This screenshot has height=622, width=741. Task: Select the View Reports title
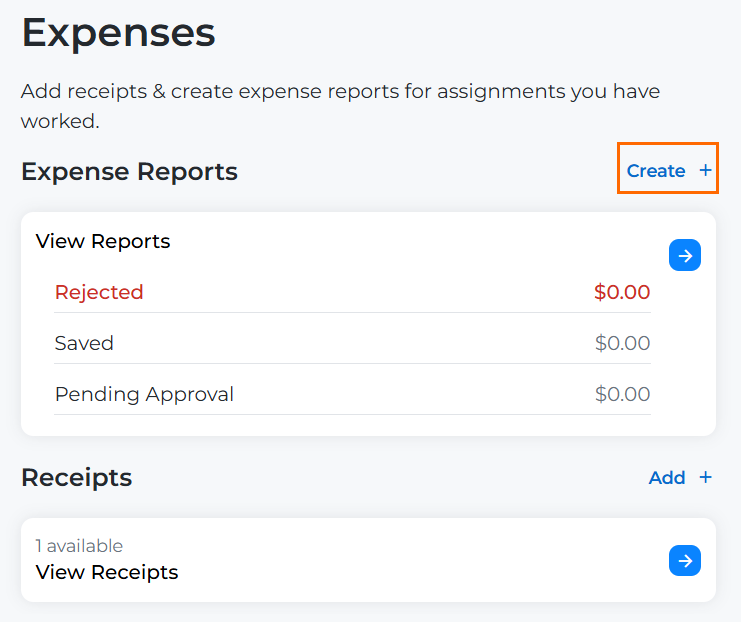[x=103, y=241]
